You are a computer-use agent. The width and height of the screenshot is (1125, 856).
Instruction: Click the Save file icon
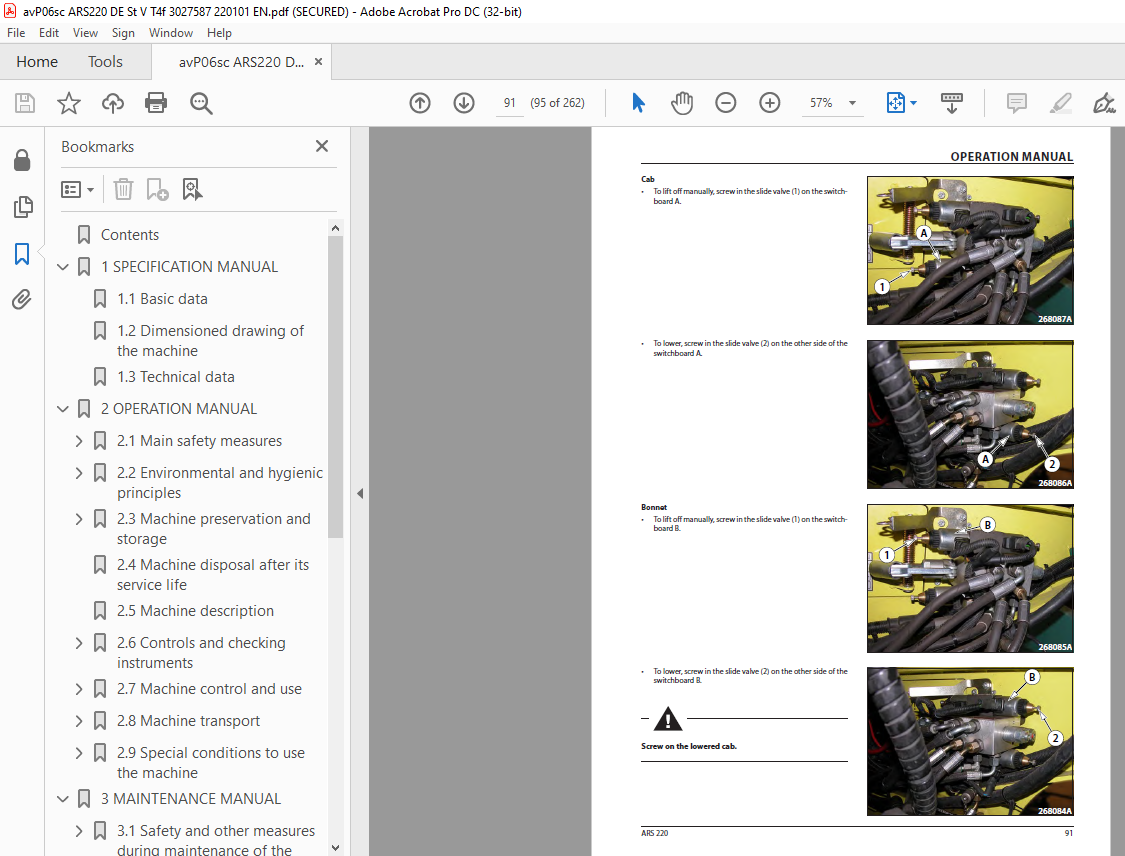coord(25,103)
